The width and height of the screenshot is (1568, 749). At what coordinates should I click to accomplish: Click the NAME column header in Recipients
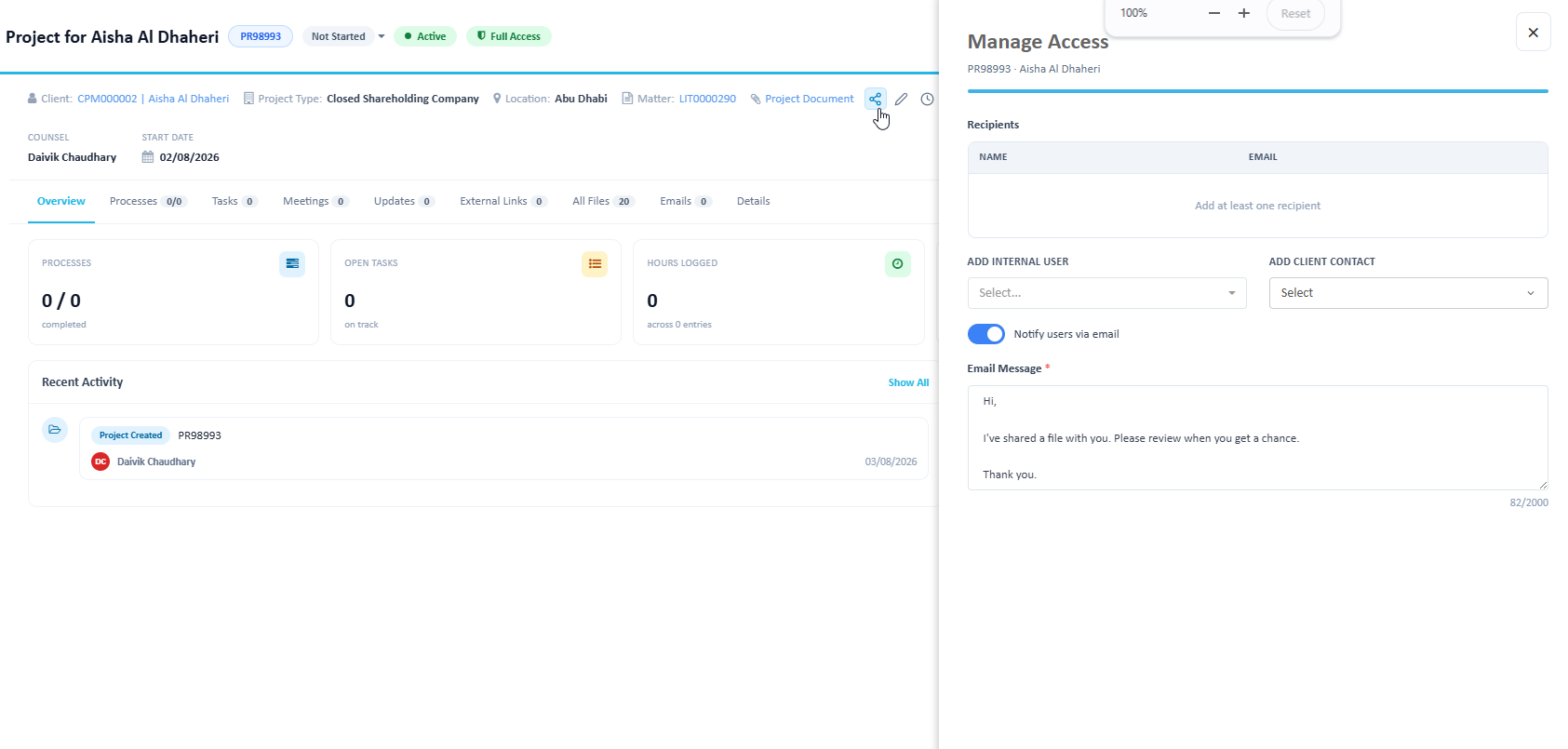coord(993,157)
